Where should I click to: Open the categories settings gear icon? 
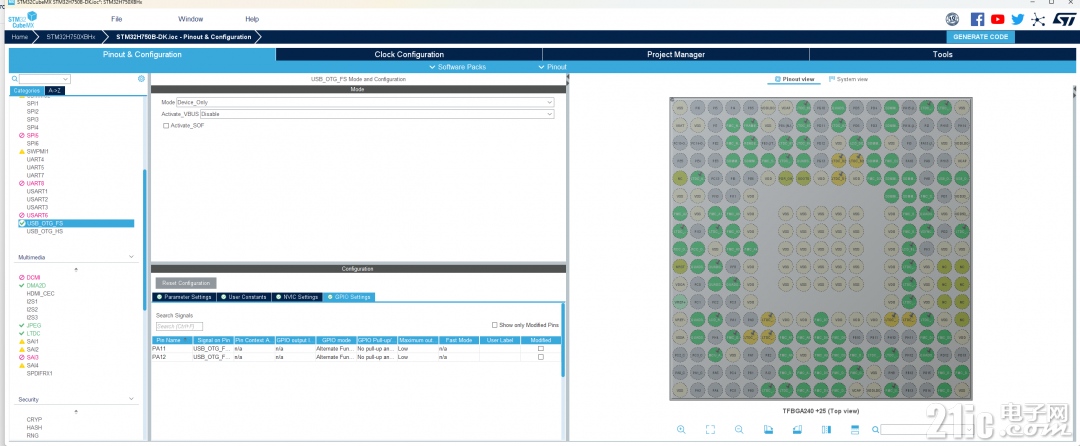point(141,78)
